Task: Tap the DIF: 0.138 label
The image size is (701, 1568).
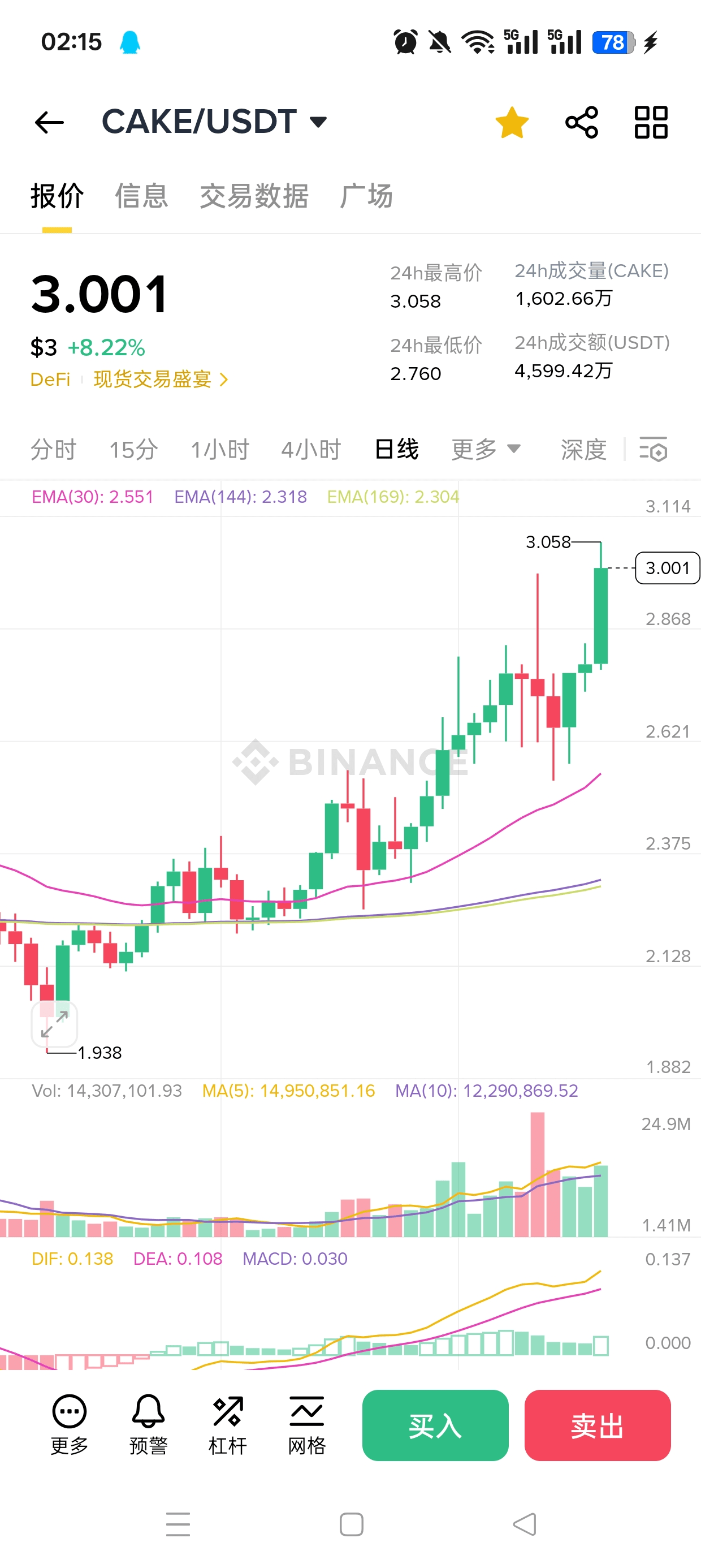Action: point(72,1258)
